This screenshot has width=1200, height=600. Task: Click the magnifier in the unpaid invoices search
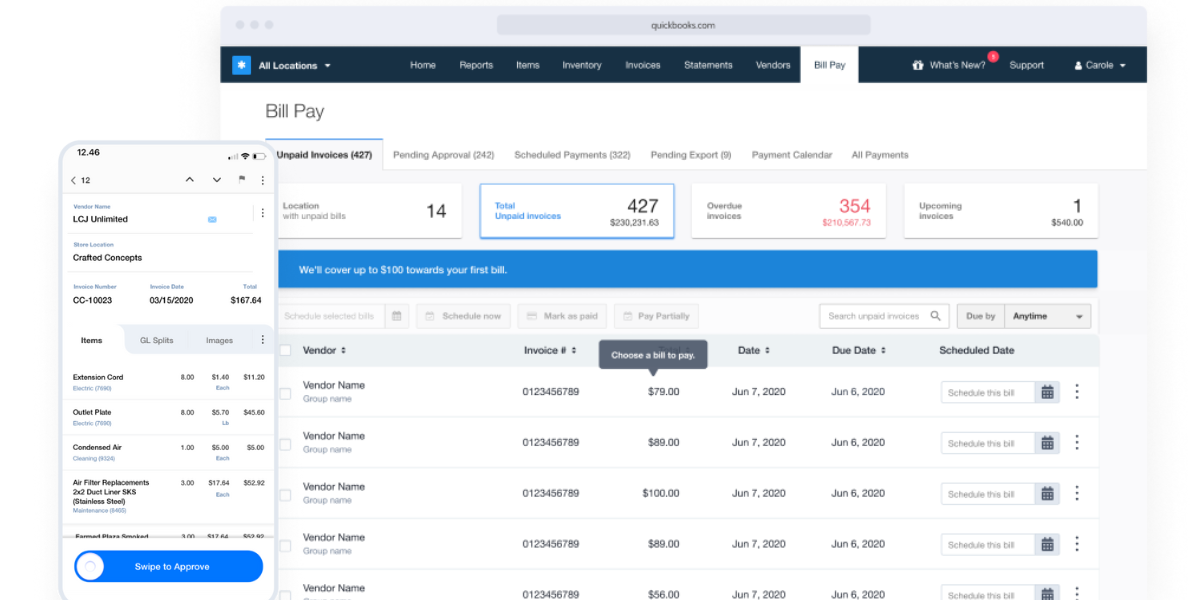click(x=936, y=316)
